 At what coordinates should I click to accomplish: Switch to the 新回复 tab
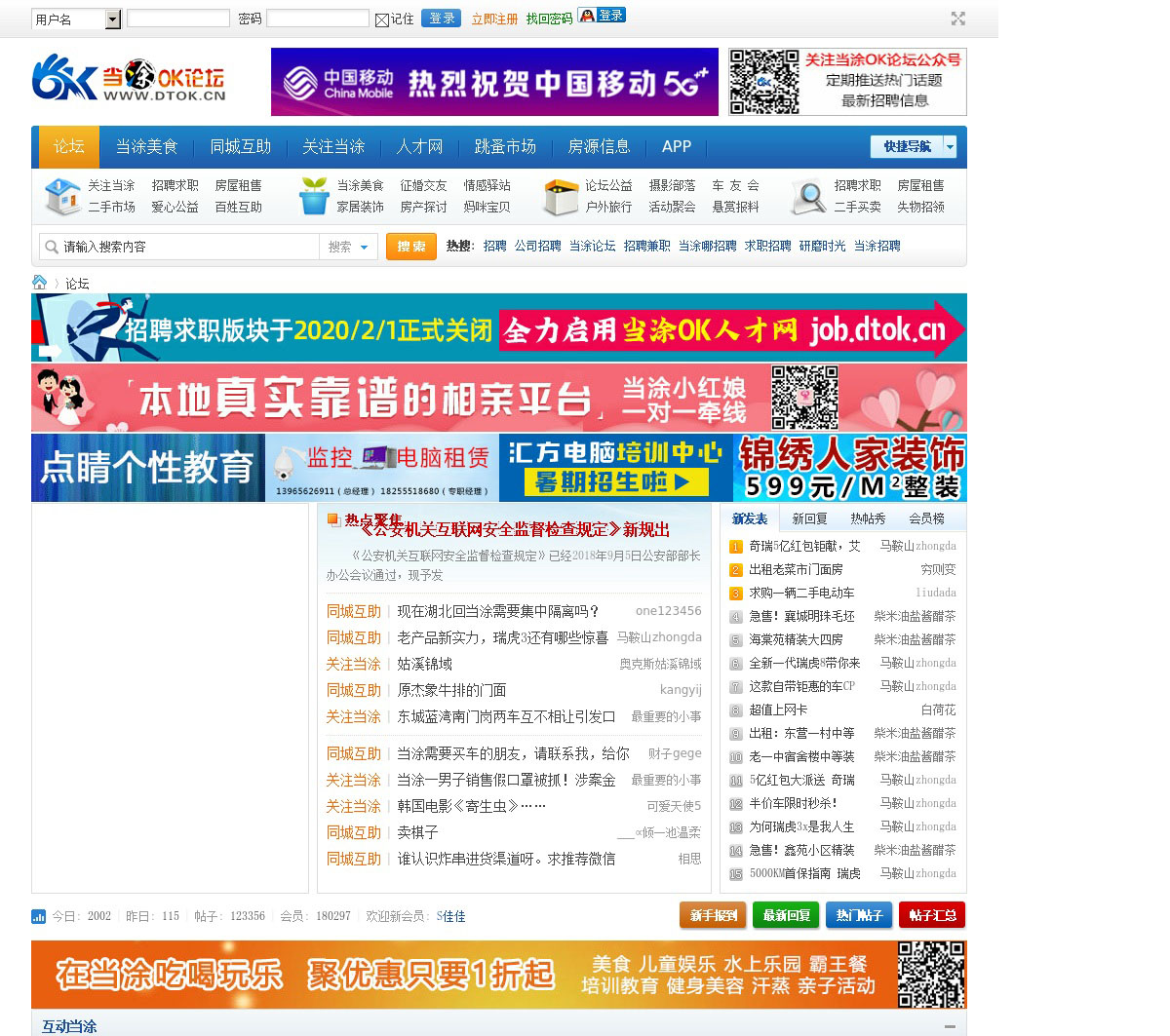tap(809, 518)
